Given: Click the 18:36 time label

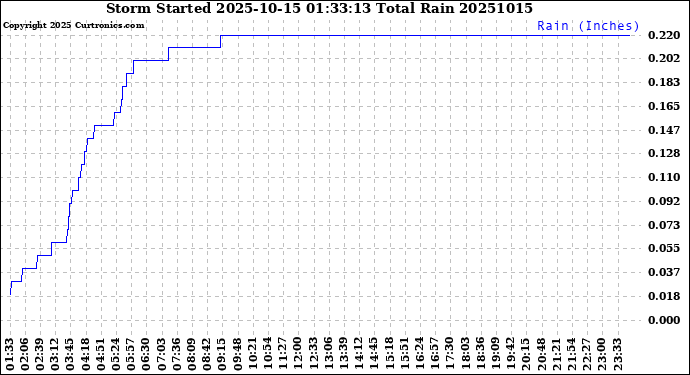Looking at the screenshot, I should pyautogui.click(x=481, y=355).
